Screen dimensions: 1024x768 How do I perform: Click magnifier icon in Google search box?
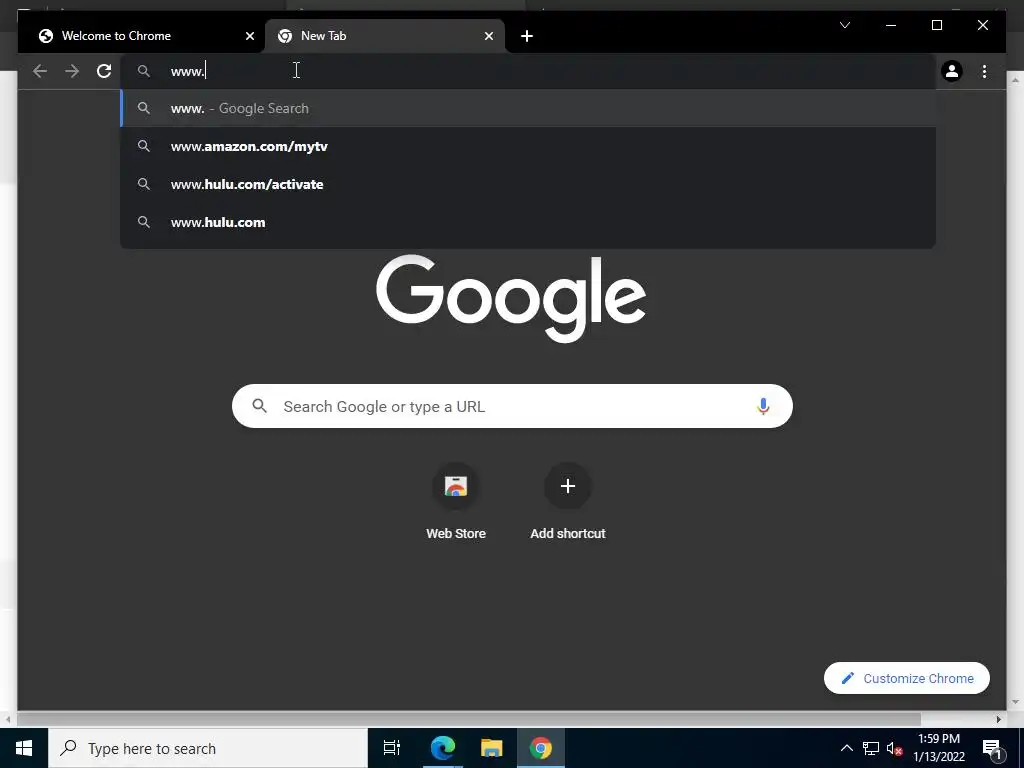tap(259, 406)
